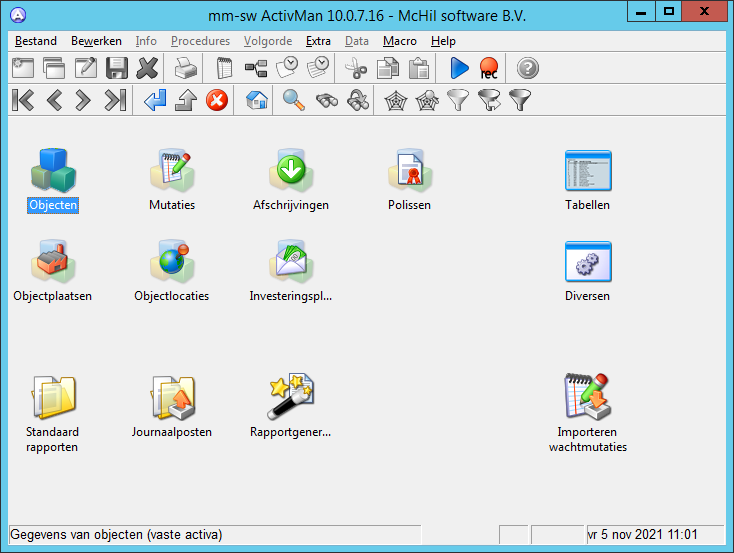Screen dimensions: 734x553
Task: Click the plain spider web icon
Action: click(396, 100)
